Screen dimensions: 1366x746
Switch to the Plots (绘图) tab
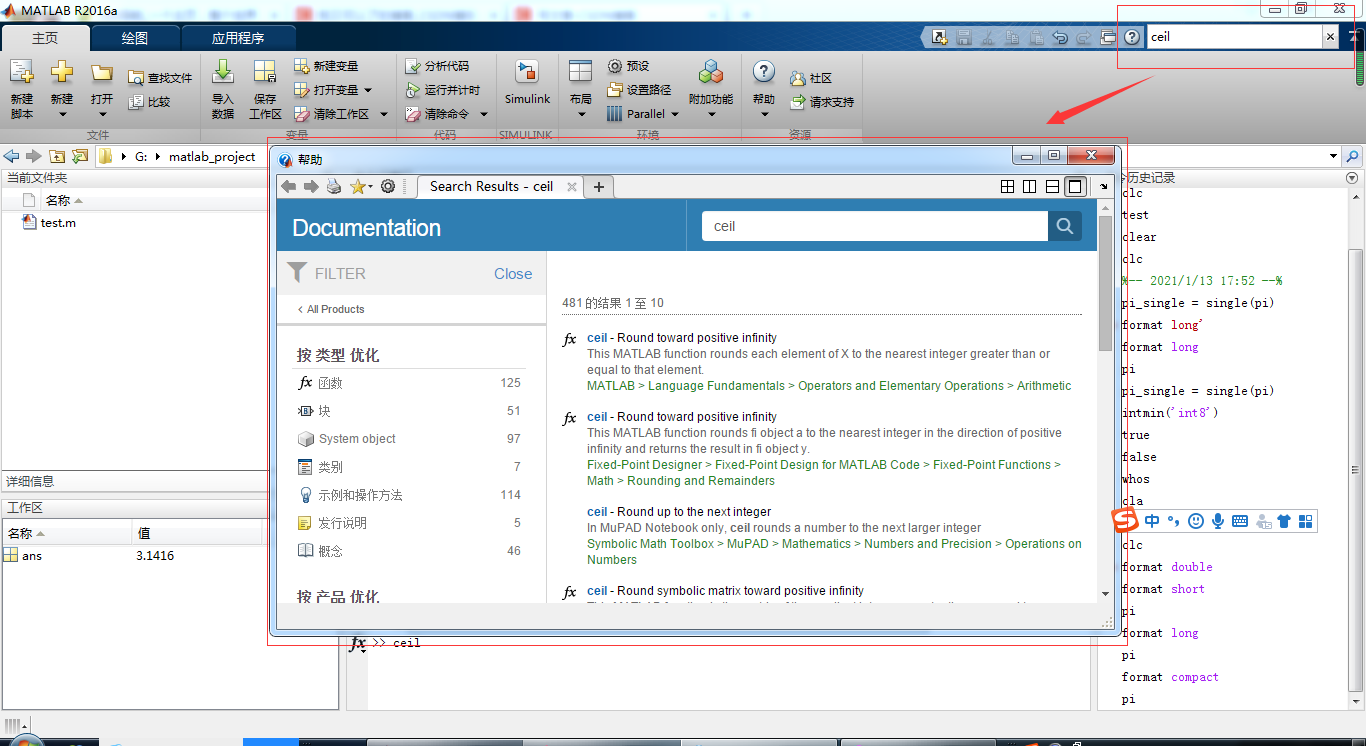135,38
